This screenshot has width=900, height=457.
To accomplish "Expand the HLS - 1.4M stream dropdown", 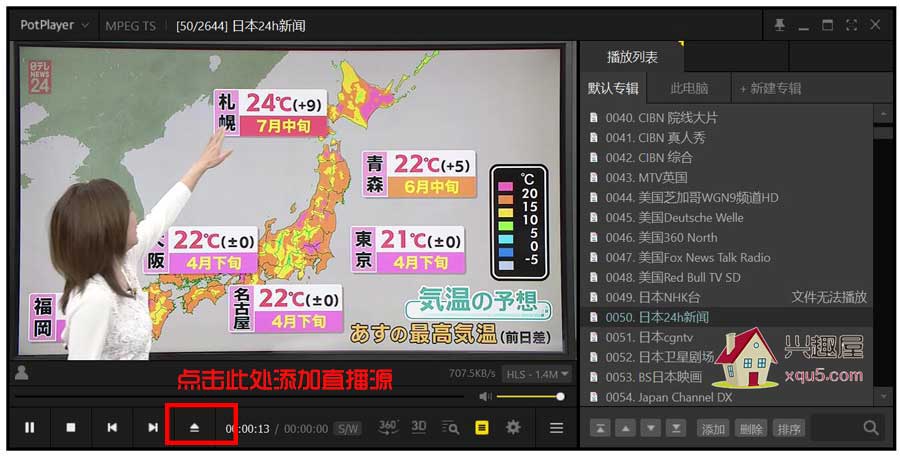I will 537,374.
